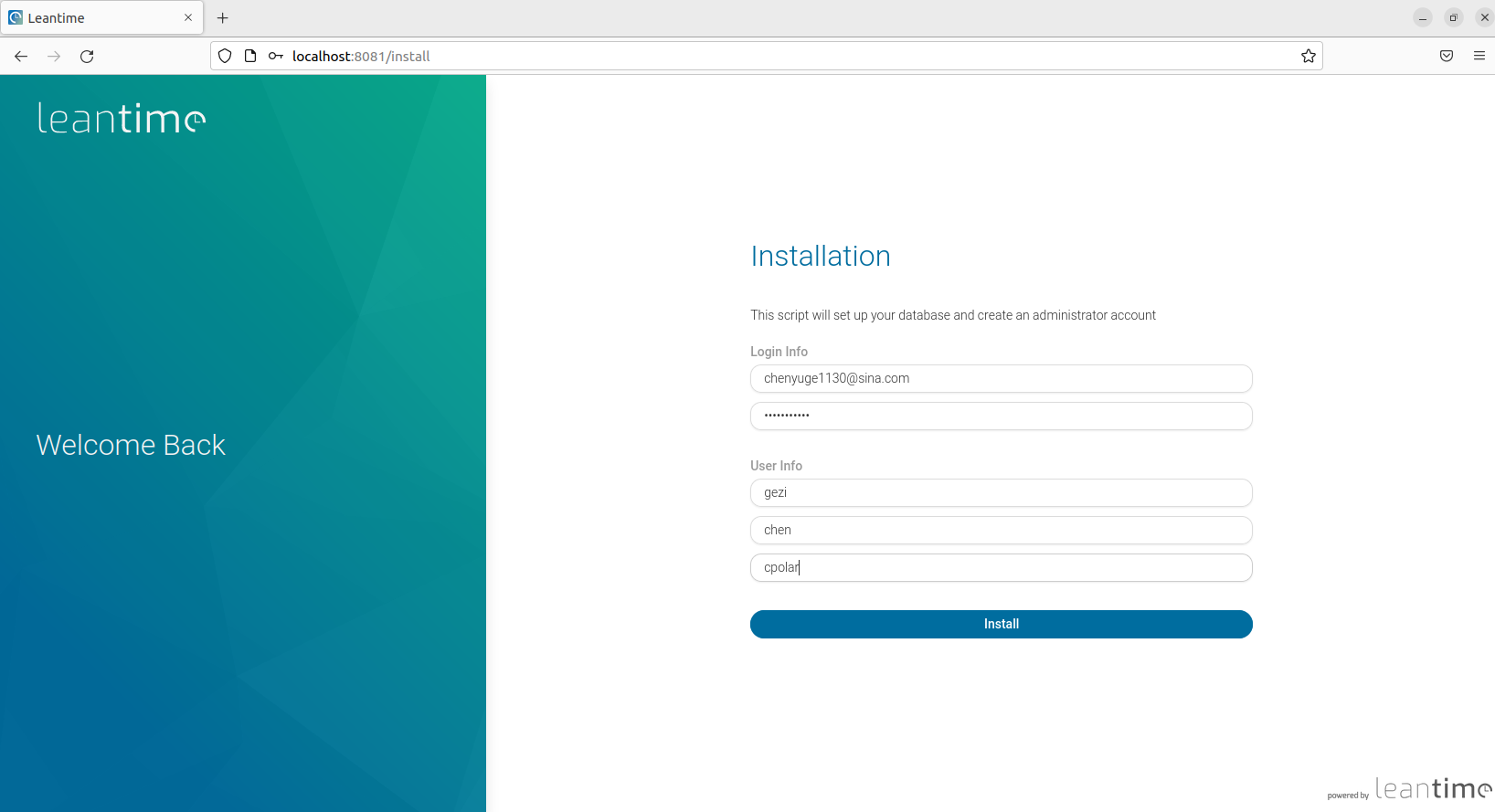The image size is (1495, 812).
Task: Close the Leantime tab
Action: (x=188, y=17)
